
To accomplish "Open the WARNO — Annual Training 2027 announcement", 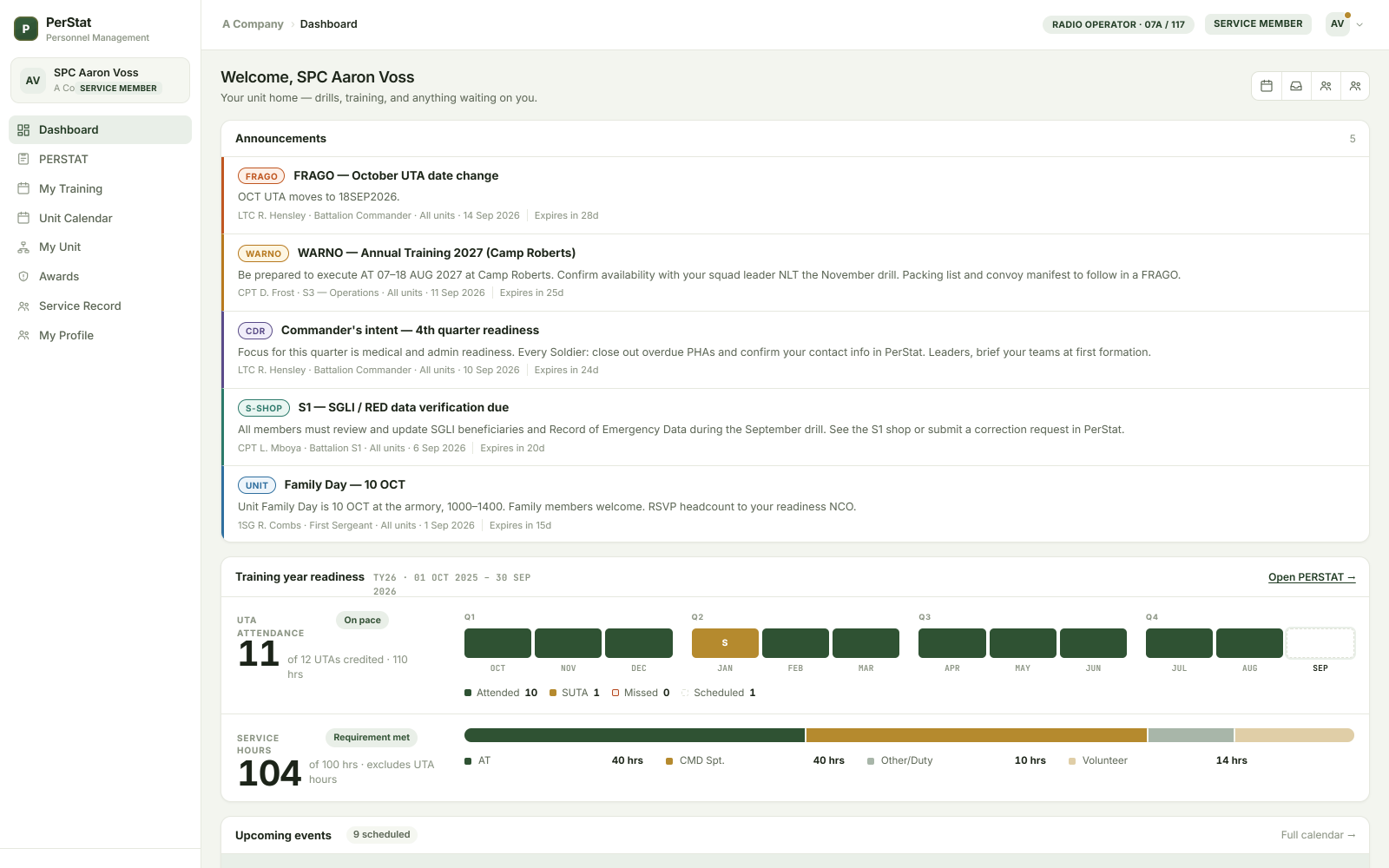I will 795,273.
